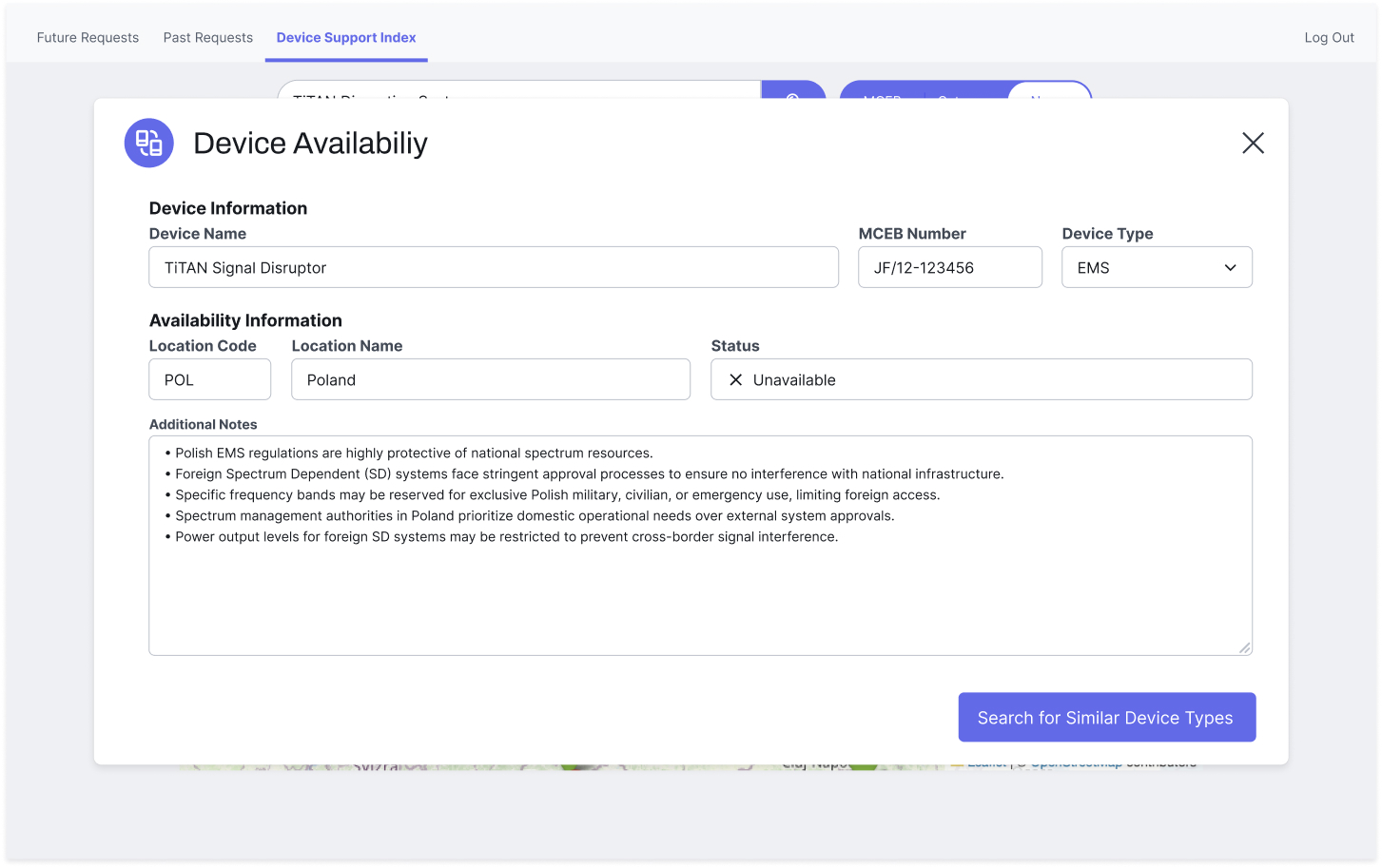Close the Device Availability dialog
This screenshot has height=868, width=1382.
[1253, 143]
